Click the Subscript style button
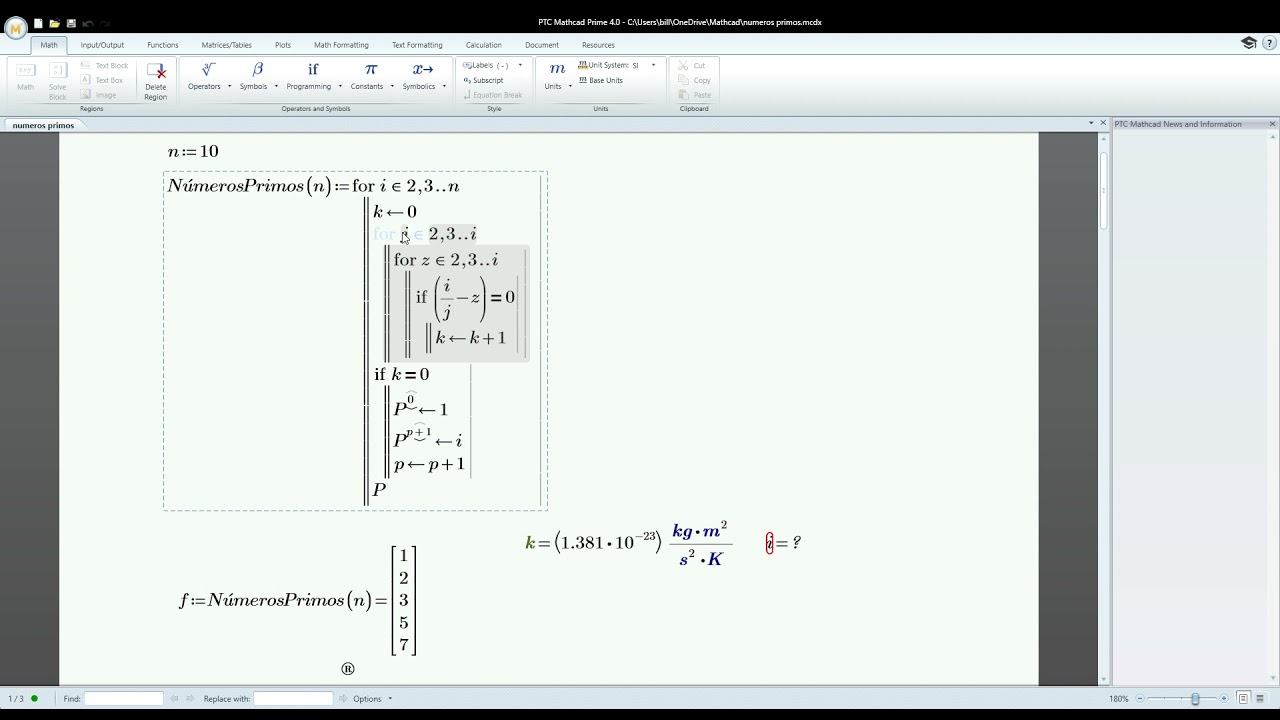The width and height of the screenshot is (1280, 720). coord(484,80)
